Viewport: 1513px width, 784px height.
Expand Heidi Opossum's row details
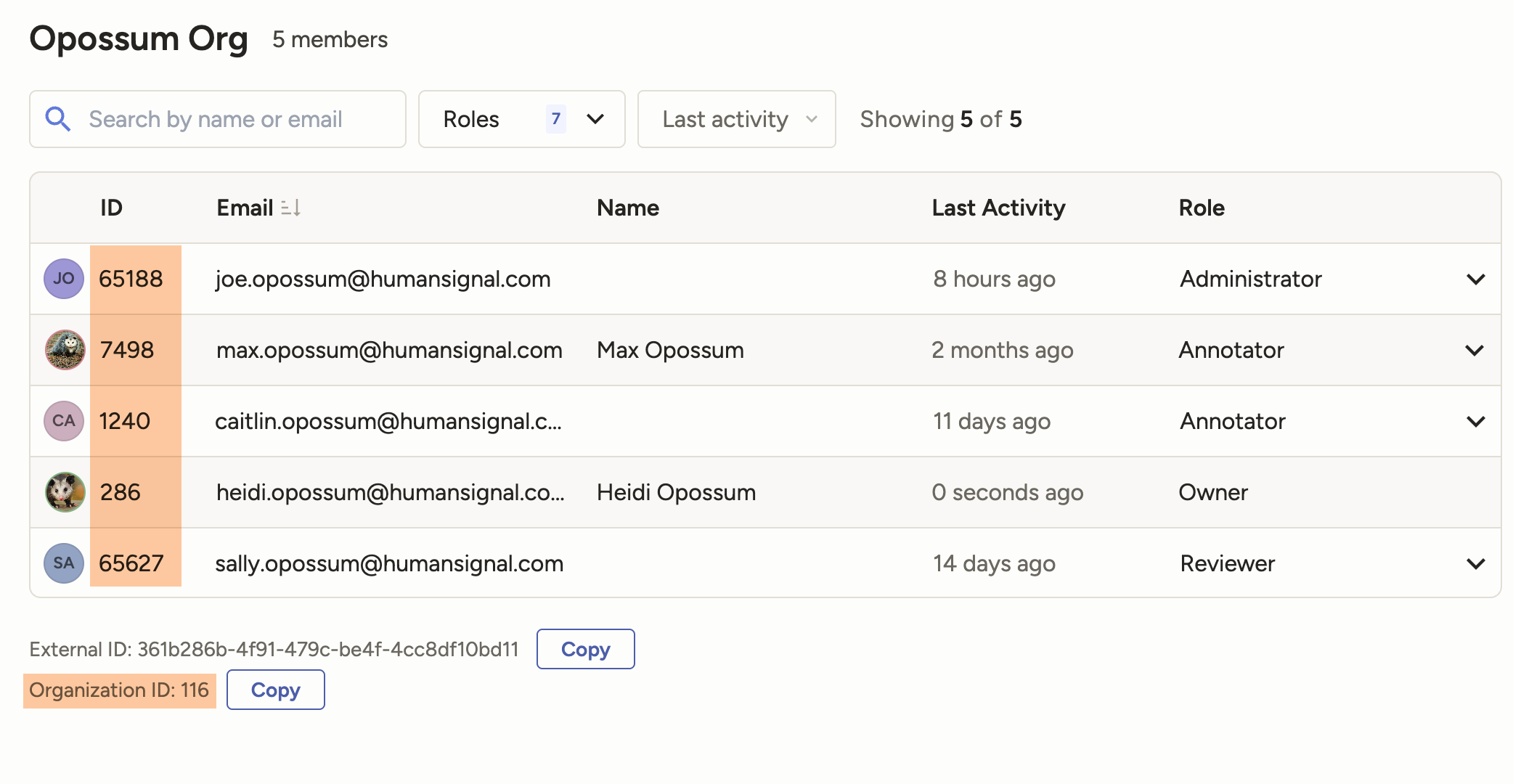[x=1475, y=491]
